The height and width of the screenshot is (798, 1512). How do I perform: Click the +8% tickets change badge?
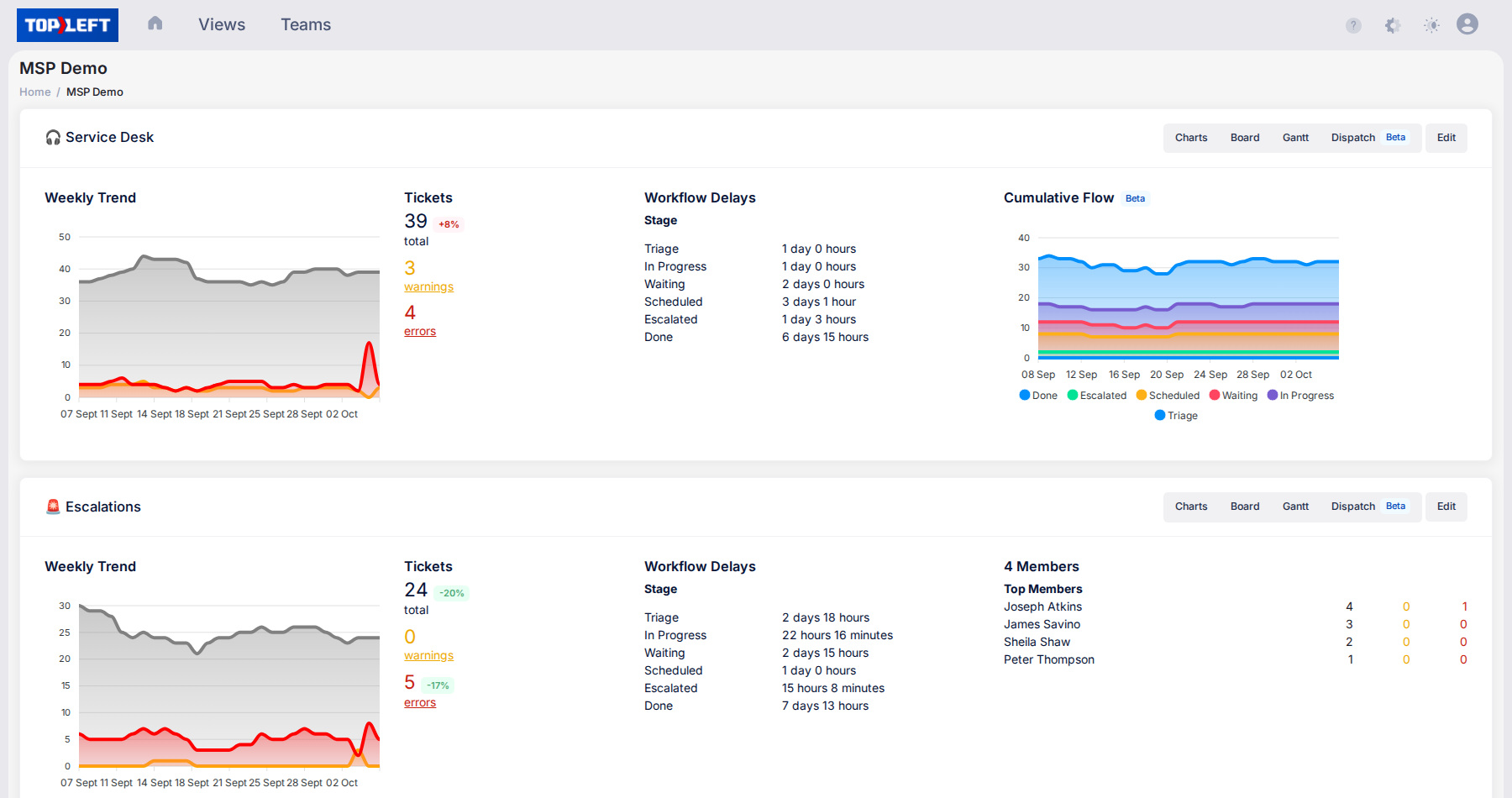pyautogui.click(x=449, y=224)
